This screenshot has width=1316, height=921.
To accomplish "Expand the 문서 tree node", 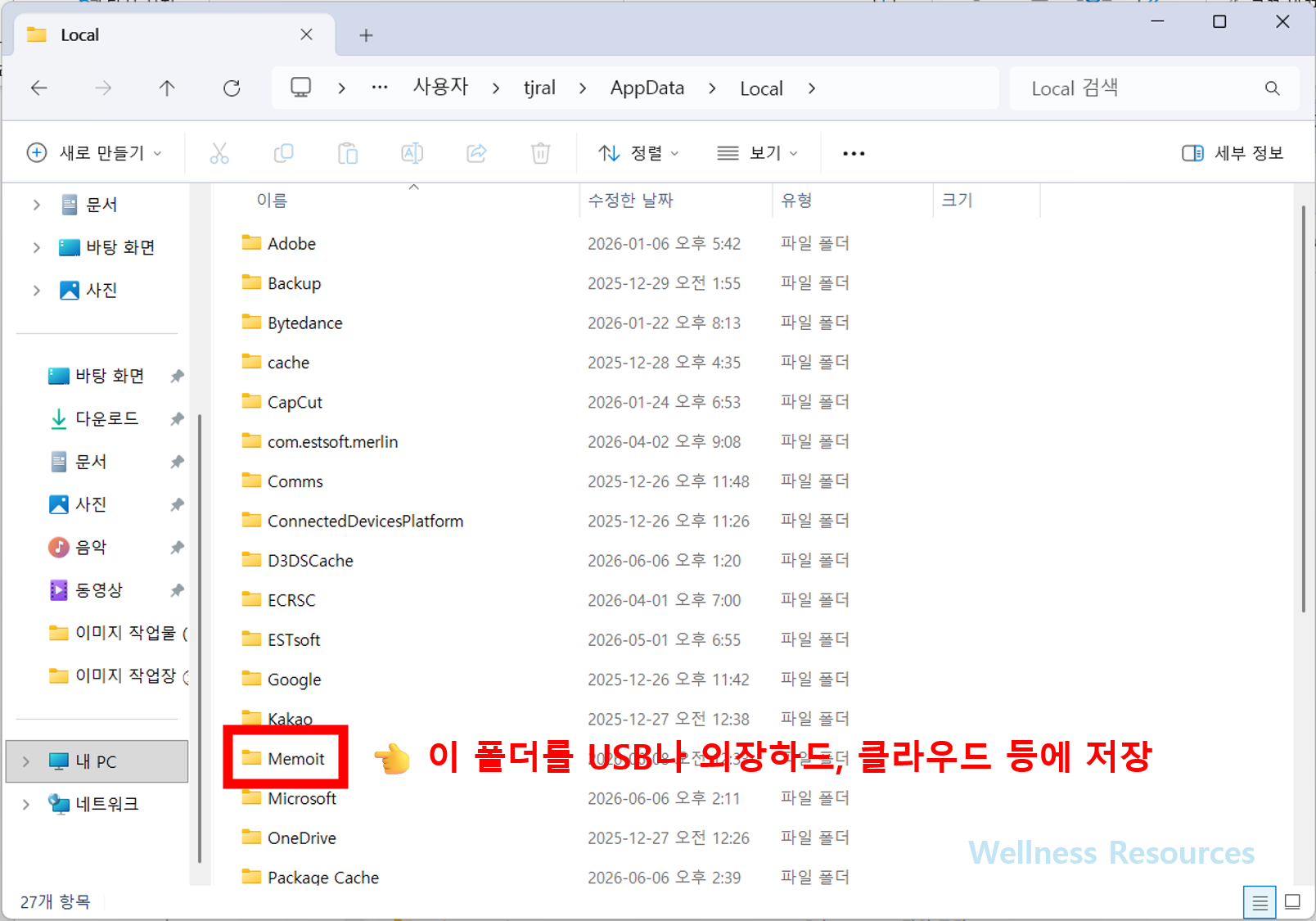I will pos(36,205).
